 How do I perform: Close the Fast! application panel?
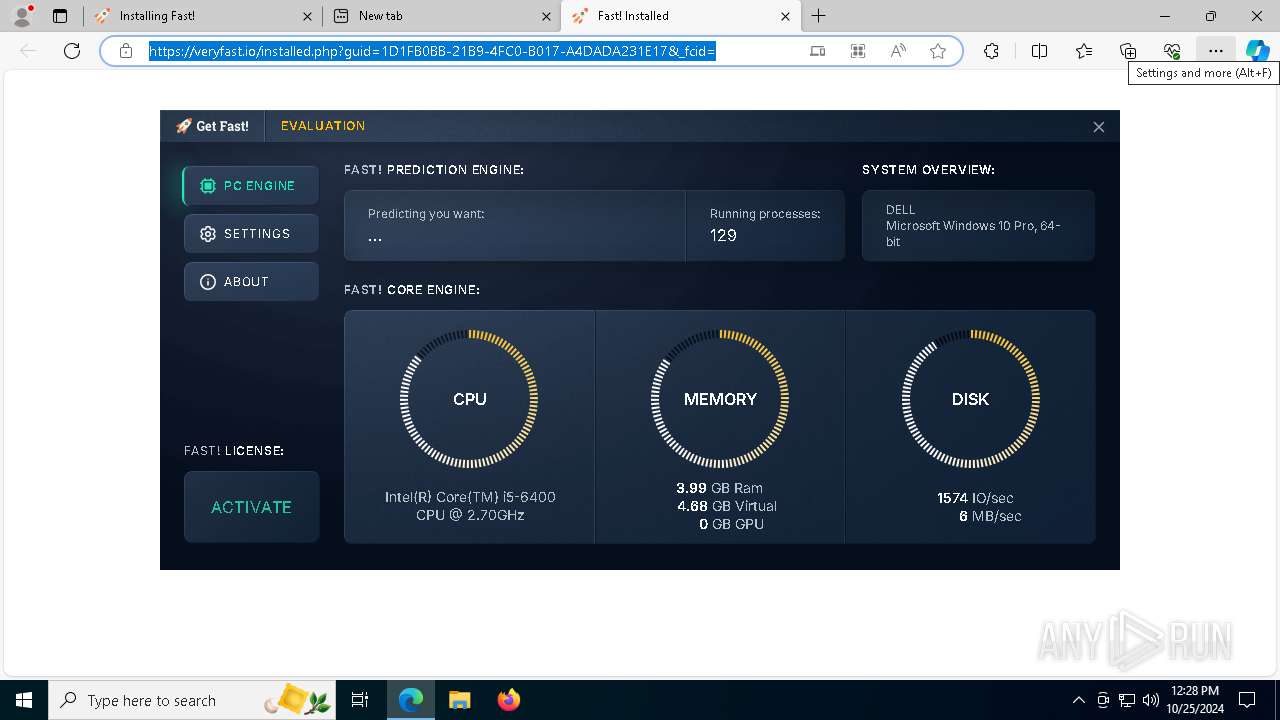tap(1098, 127)
